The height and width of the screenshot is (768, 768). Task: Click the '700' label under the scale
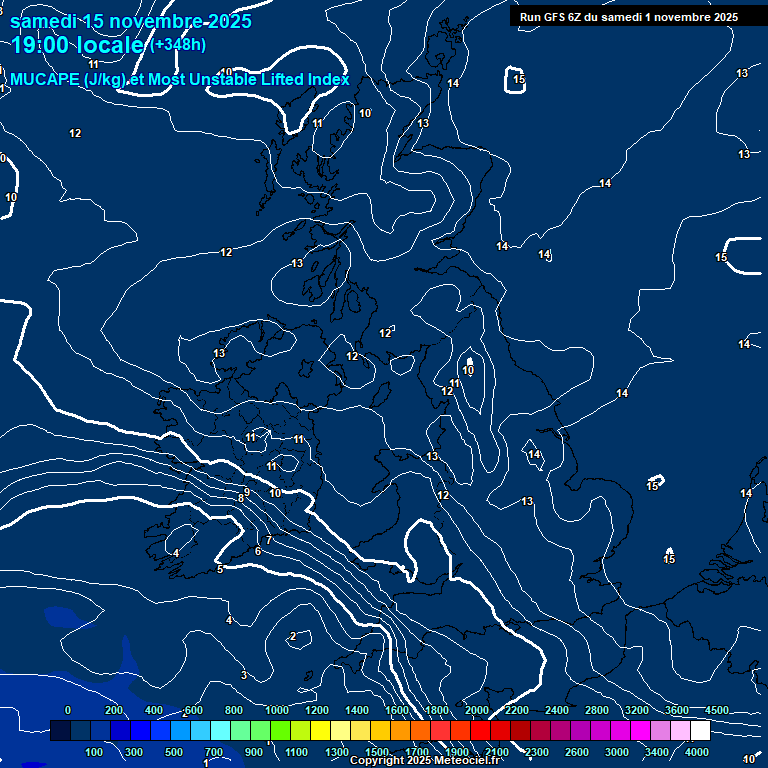[x=214, y=752]
